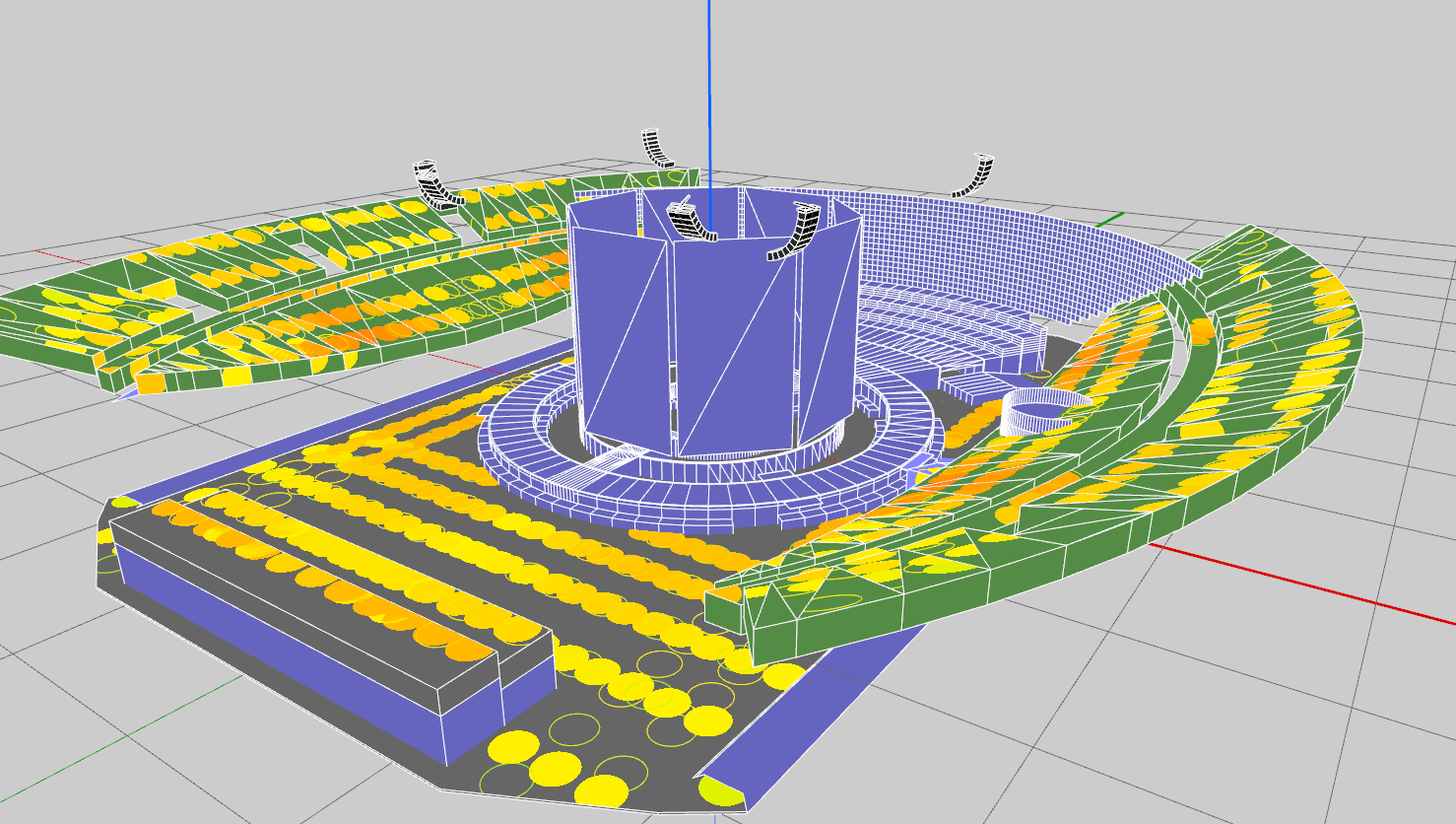Image resolution: width=1456 pixels, height=824 pixels.
Task: Click the red axis line at right
Action: pyautogui.click(x=1300, y=582)
